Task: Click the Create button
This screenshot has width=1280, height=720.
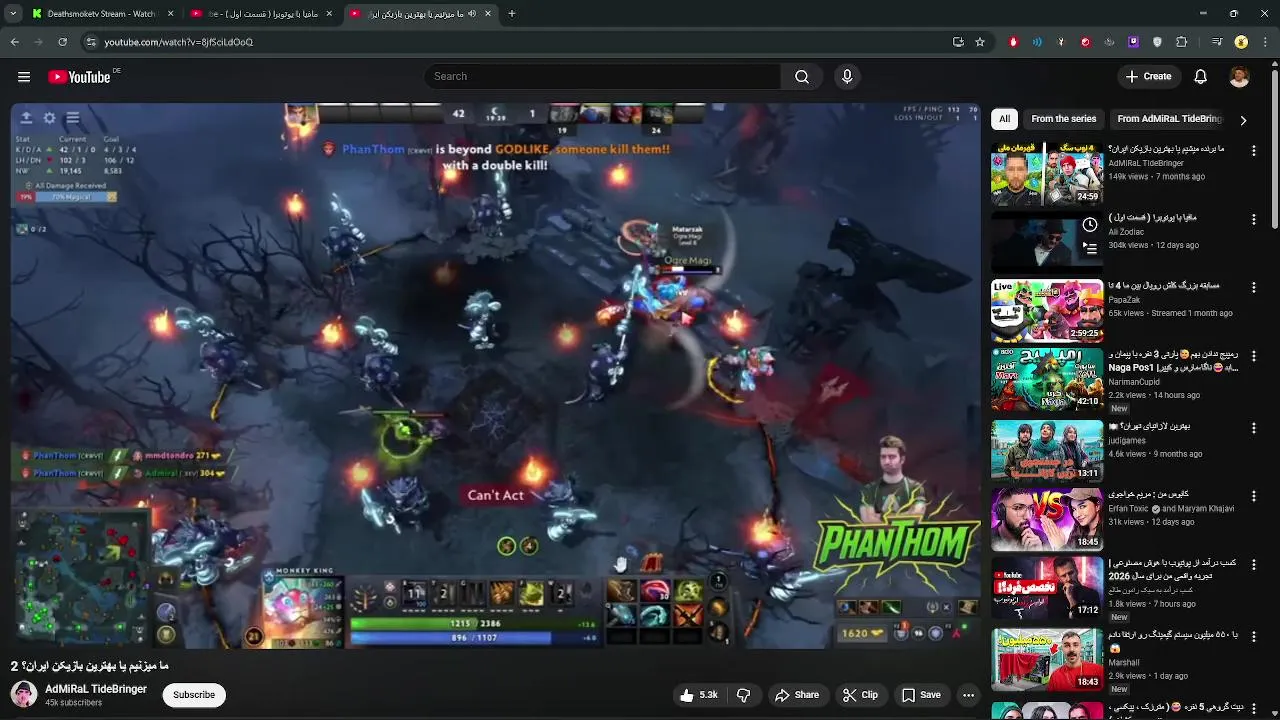Action: pos(1148,77)
